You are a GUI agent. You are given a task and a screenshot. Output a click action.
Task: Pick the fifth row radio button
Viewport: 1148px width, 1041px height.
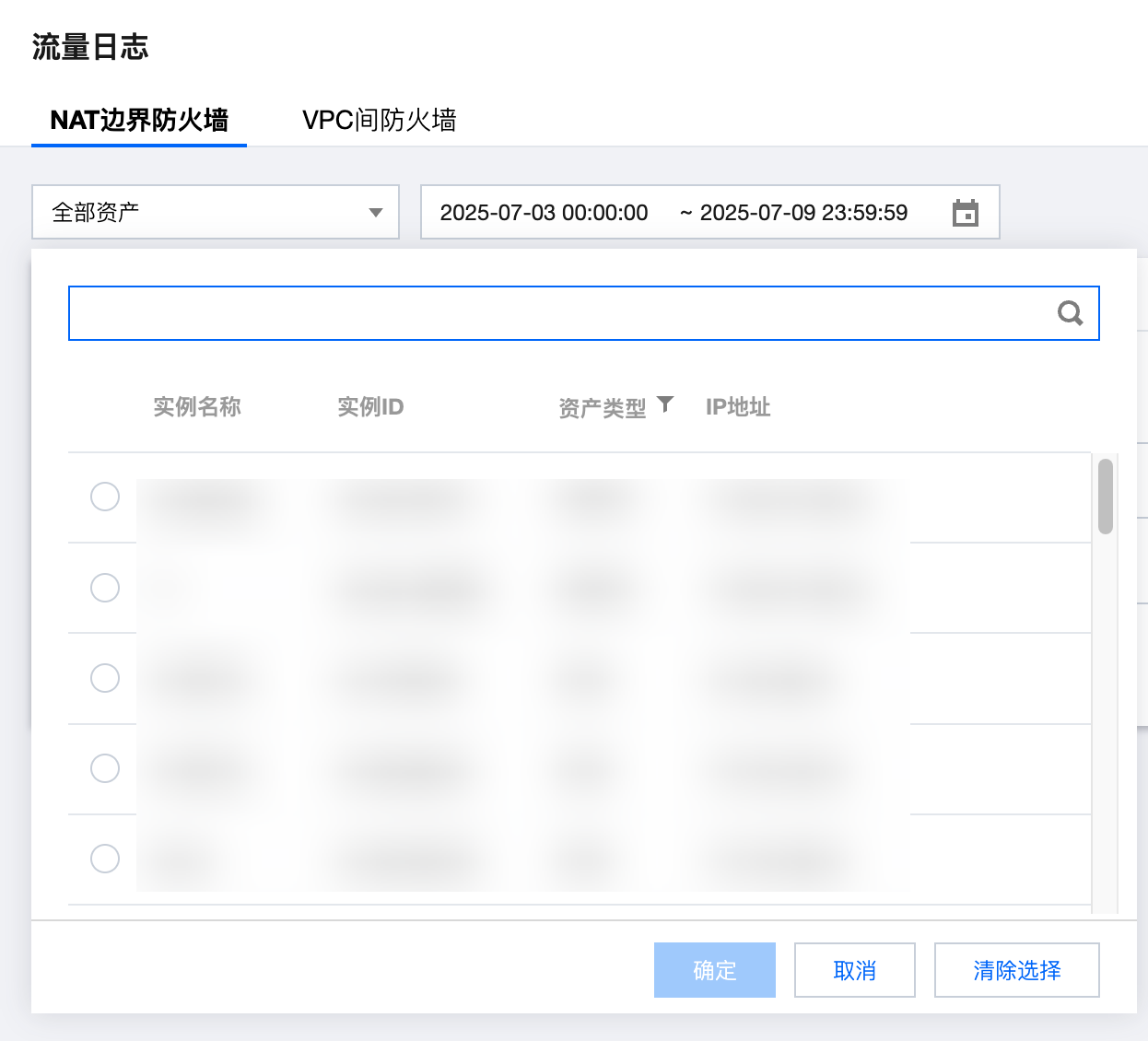(x=105, y=859)
